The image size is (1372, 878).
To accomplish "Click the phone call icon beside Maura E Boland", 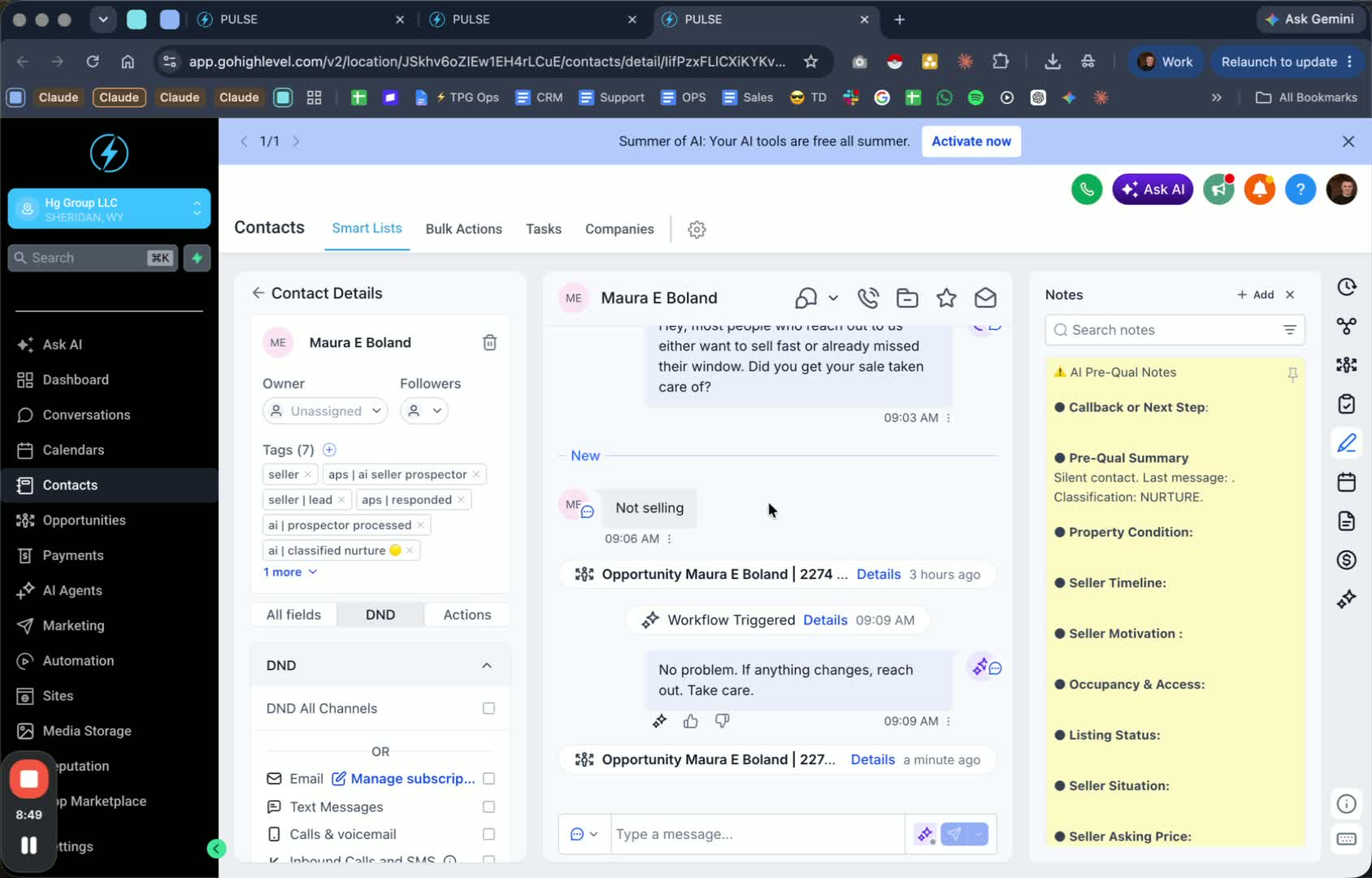I will click(x=868, y=298).
